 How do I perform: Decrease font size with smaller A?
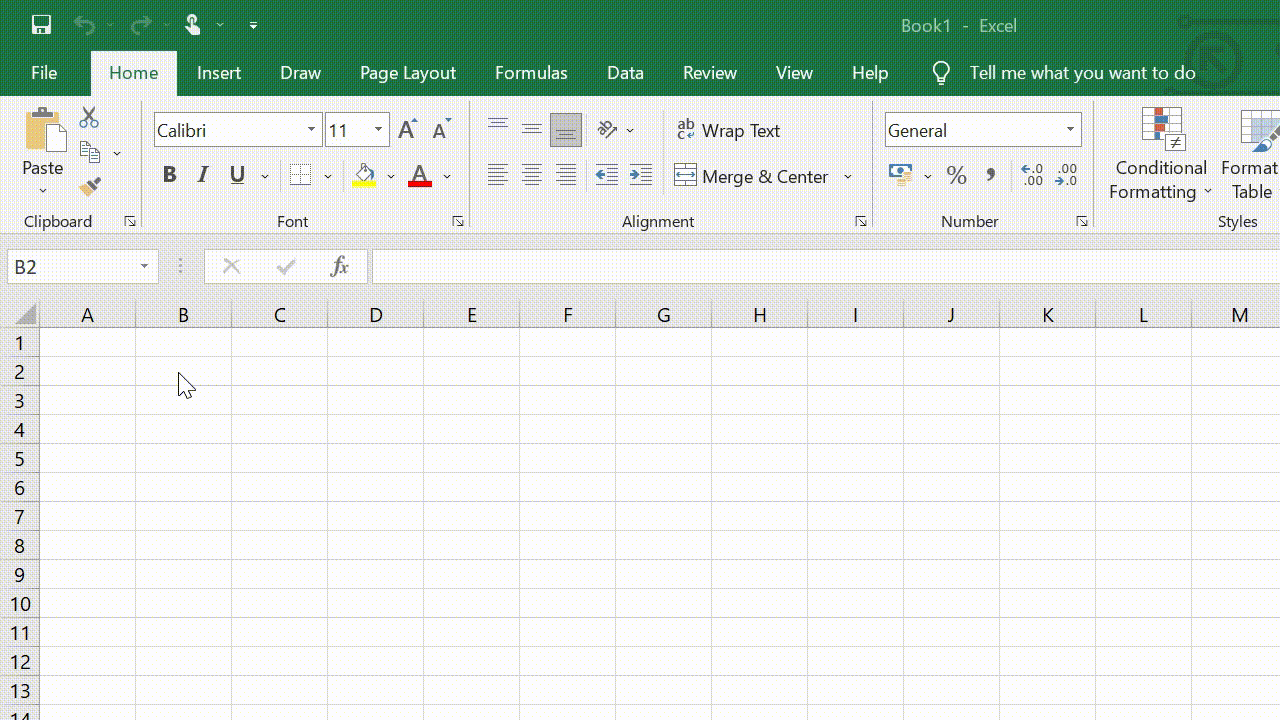441,130
